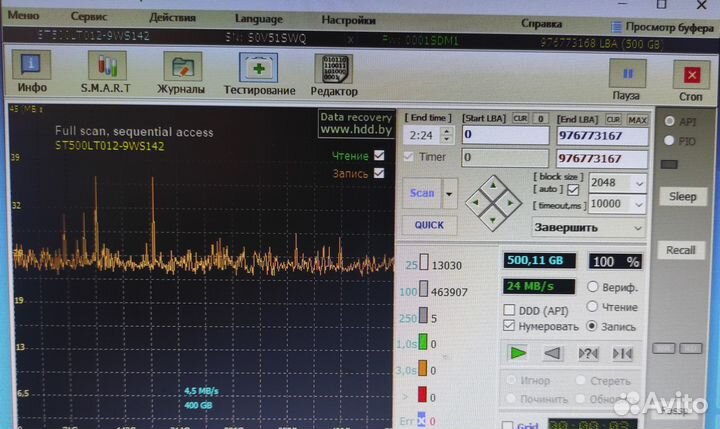
Task: Pause the scan with the Пауза button
Action: pos(627,79)
